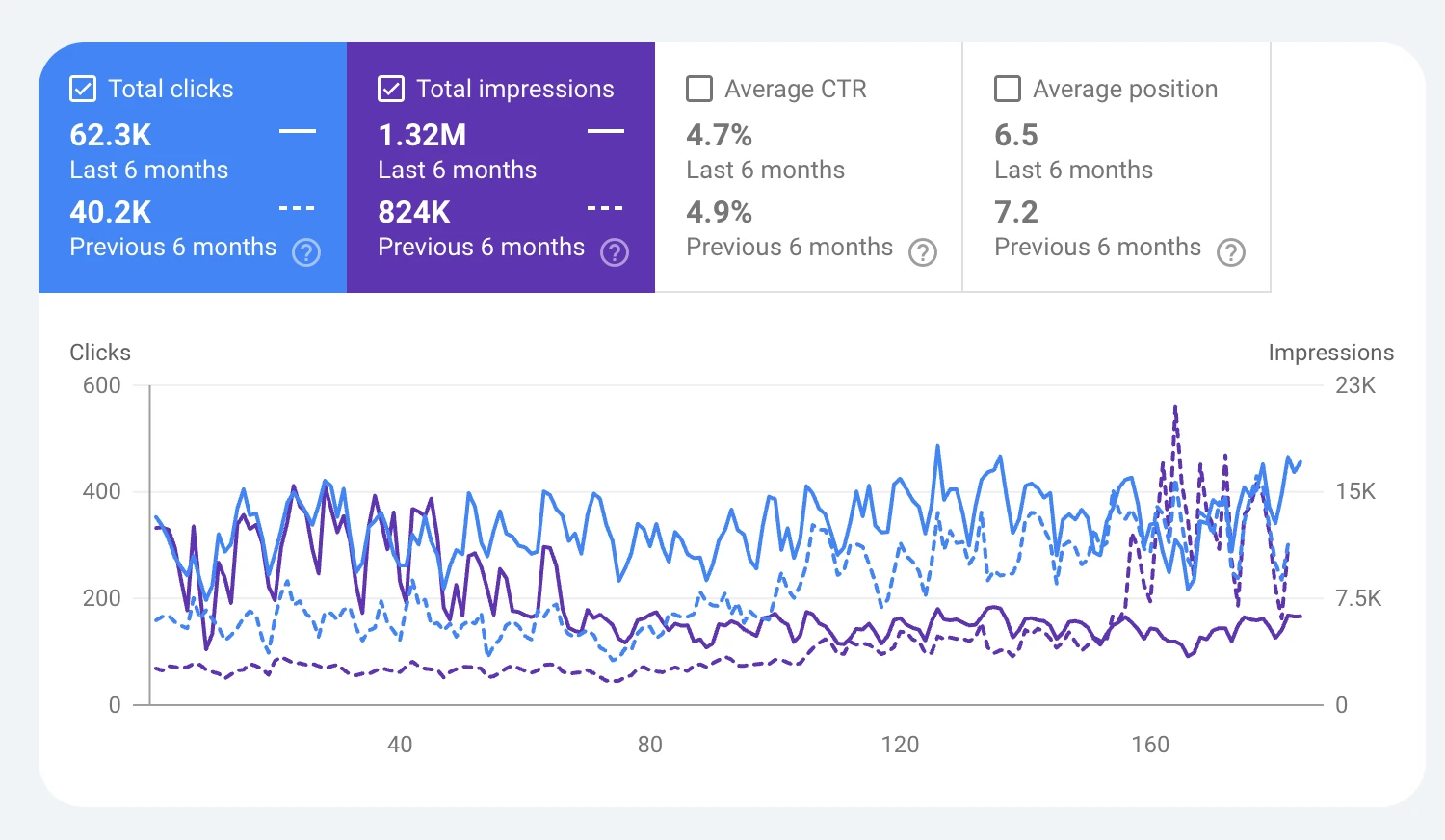Click the Impressions axis title
1445x840 pixels.
click(x=1330, y=353)
